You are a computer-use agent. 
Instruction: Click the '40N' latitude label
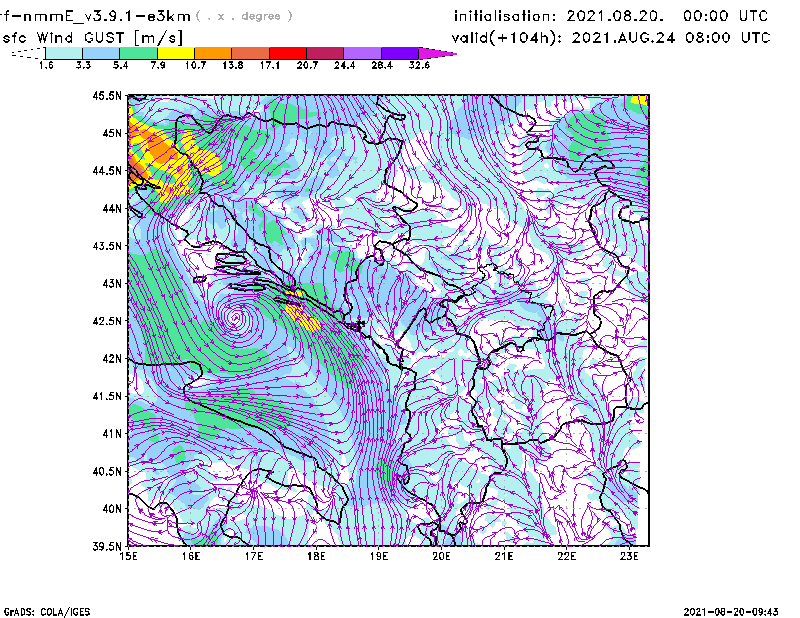112,509
